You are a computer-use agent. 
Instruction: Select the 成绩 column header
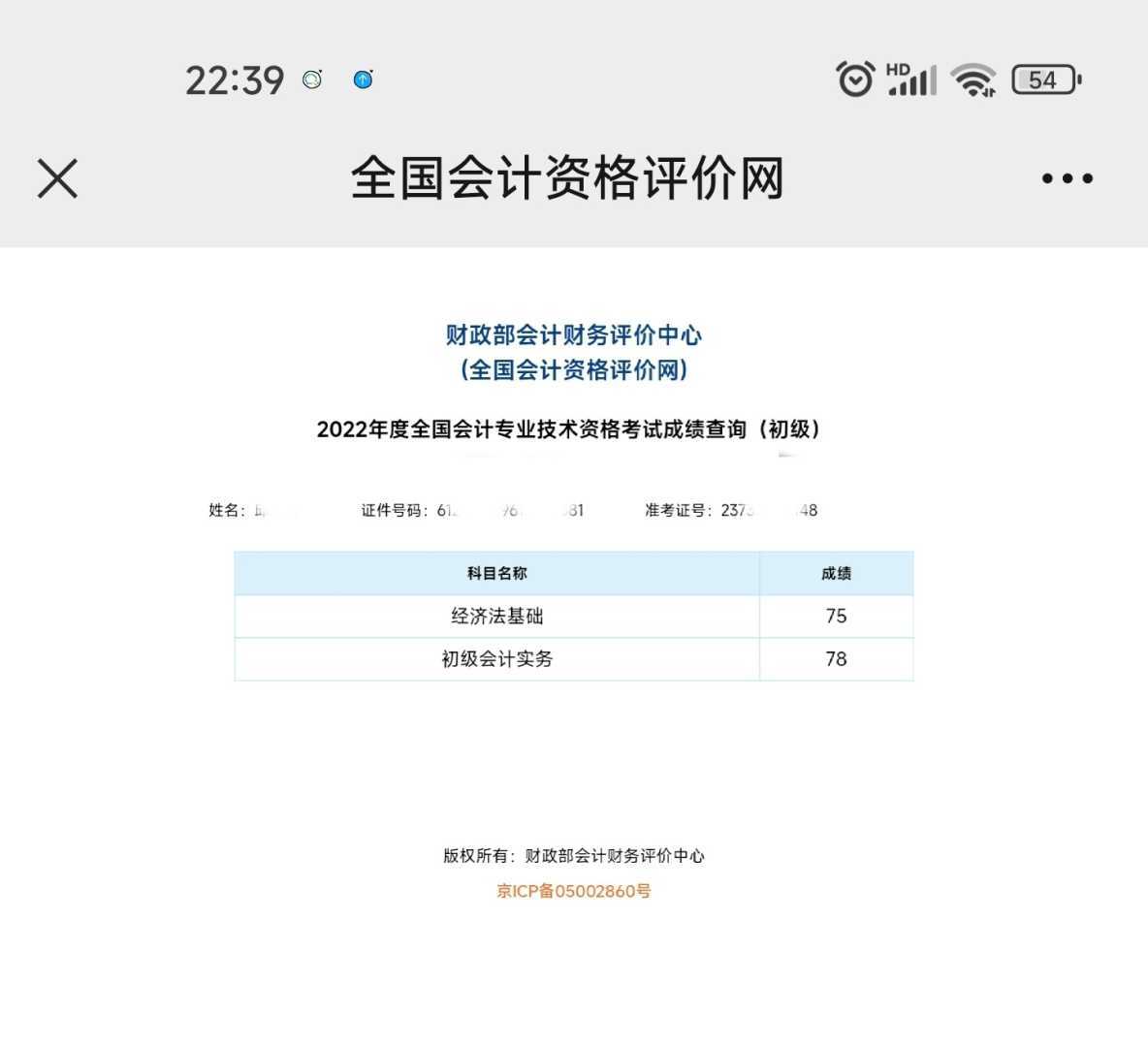(x=836, y=573)
